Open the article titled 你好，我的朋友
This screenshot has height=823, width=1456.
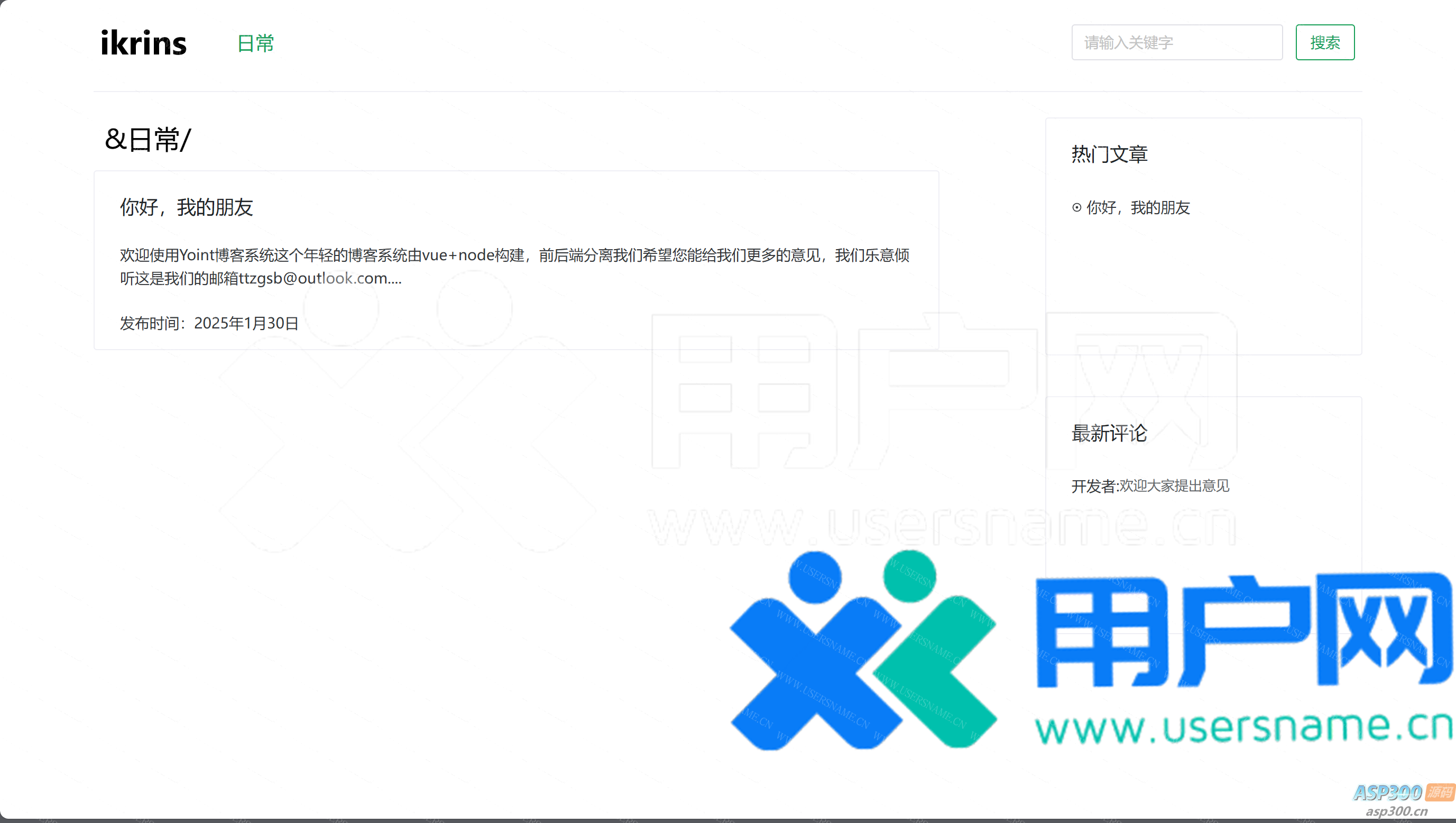tap(186, 207)
